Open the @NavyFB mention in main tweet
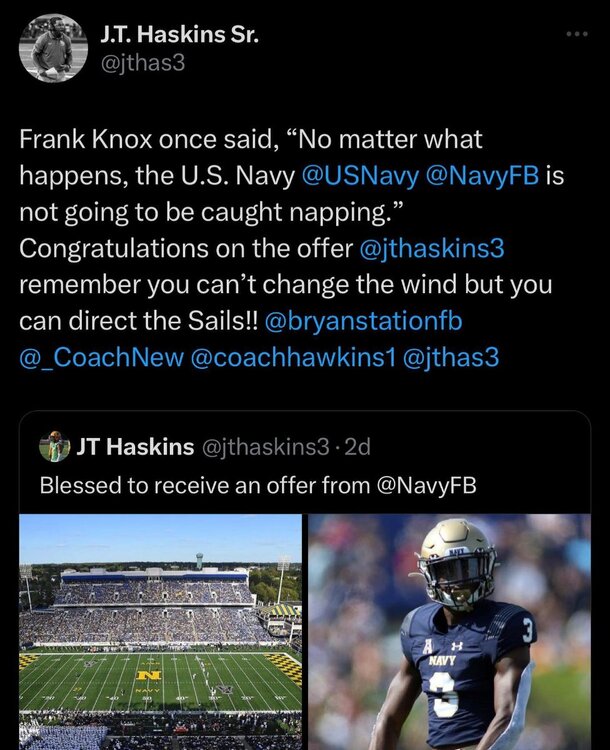This screenshot has width=610, height=750. pos(482,176)
